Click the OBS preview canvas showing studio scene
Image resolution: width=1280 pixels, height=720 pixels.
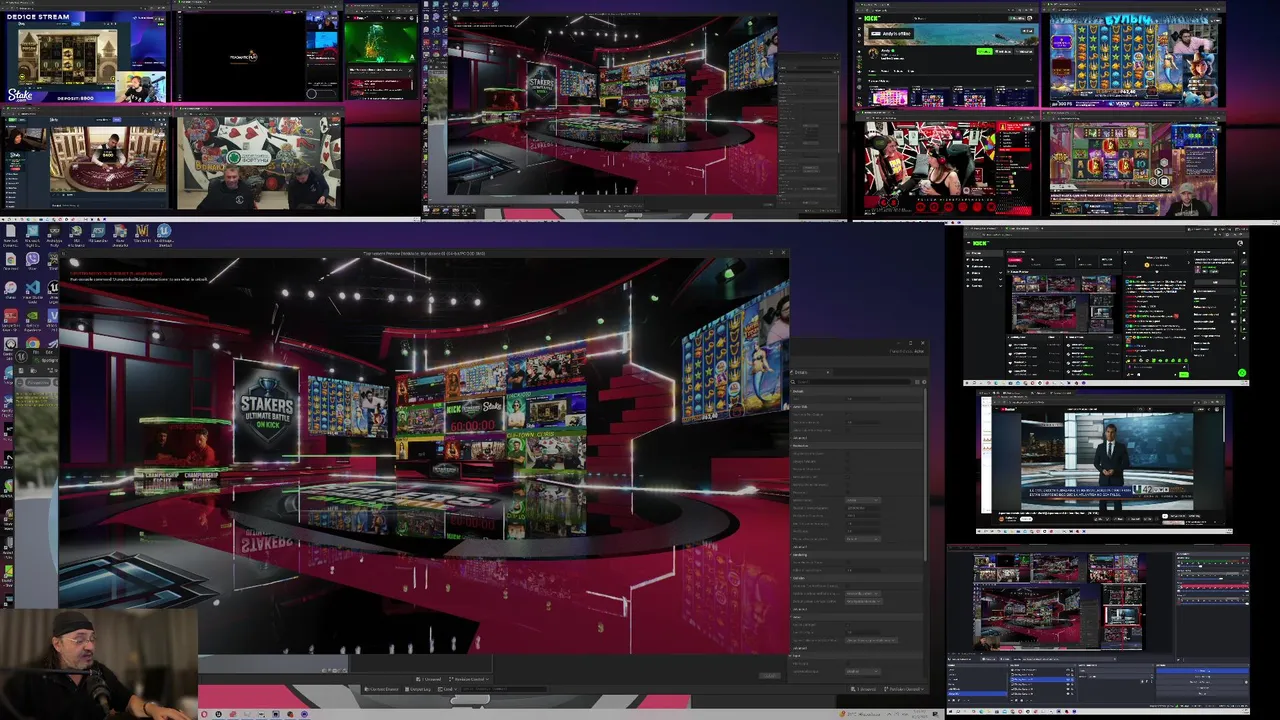coord(1059,602)
